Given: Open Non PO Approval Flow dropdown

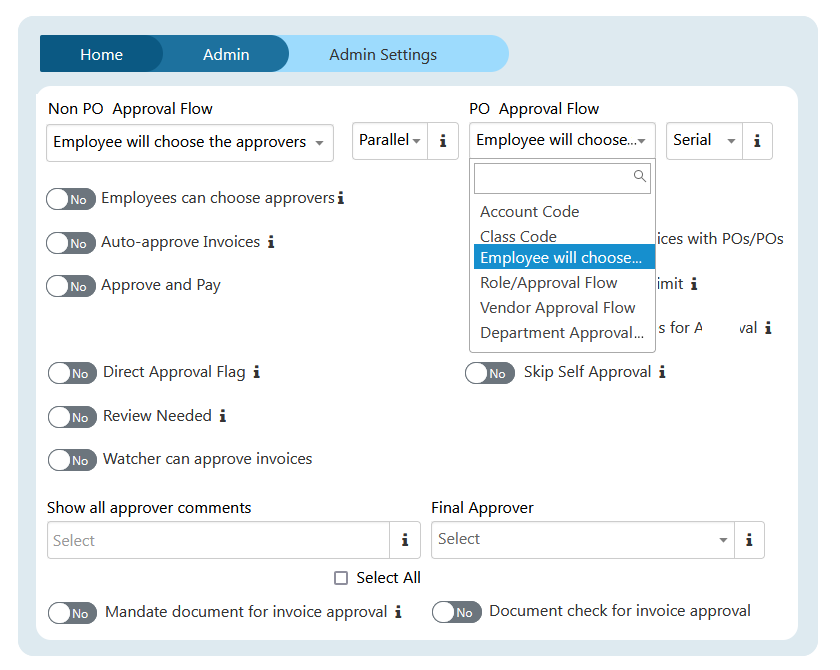Looking at the screenshot, I should pyautogui.click(x=190, y=143).
